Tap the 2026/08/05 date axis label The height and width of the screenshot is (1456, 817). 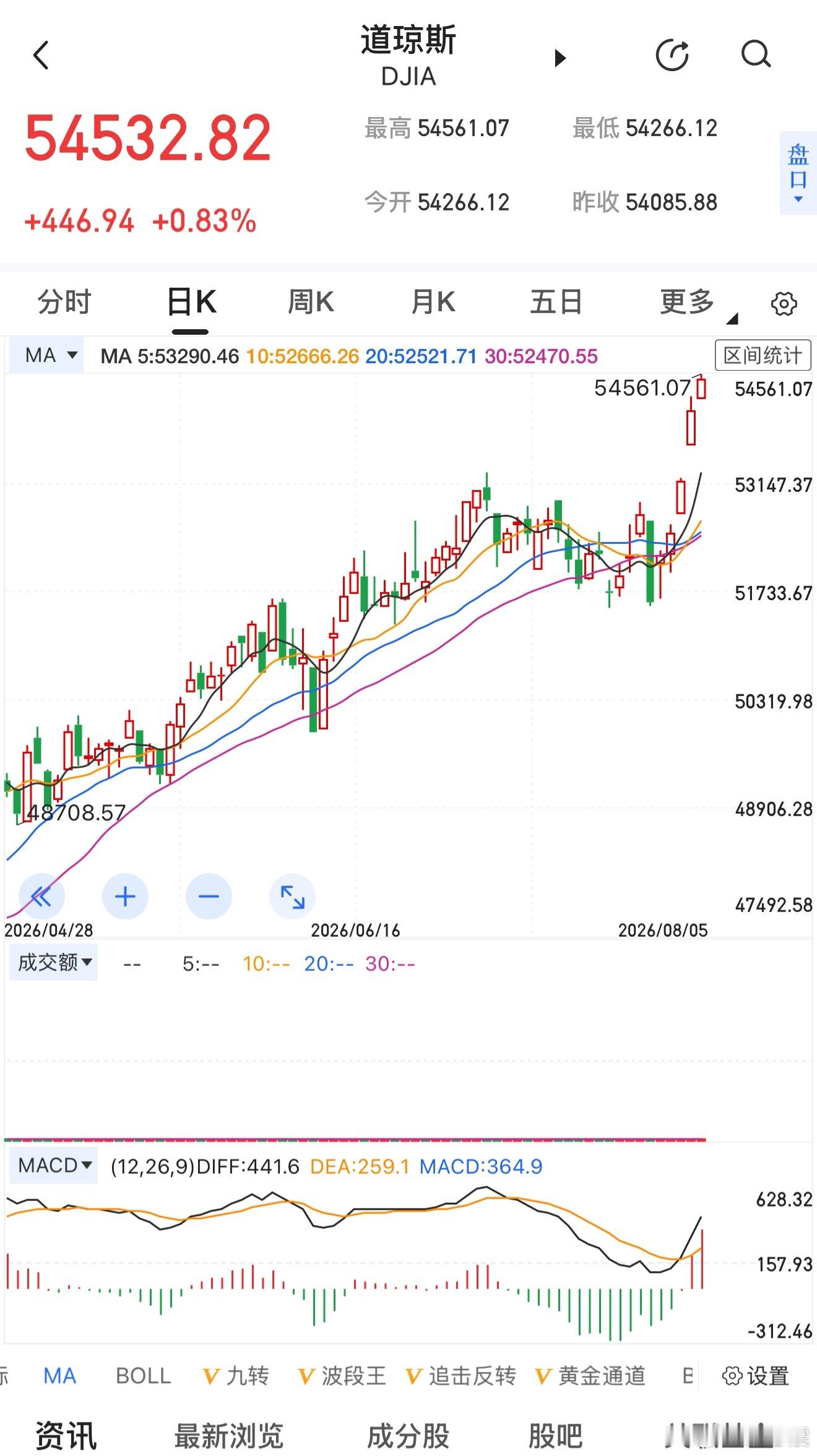click(x=663, y=930)
